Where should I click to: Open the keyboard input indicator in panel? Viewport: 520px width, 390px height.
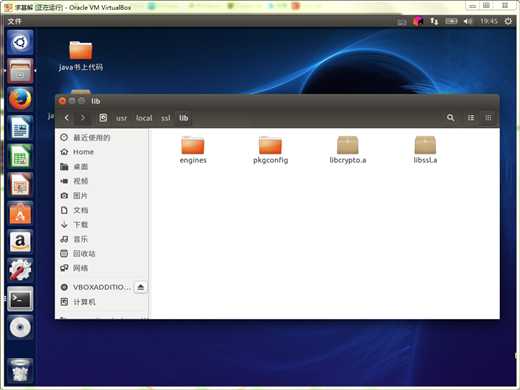(402, 22)
